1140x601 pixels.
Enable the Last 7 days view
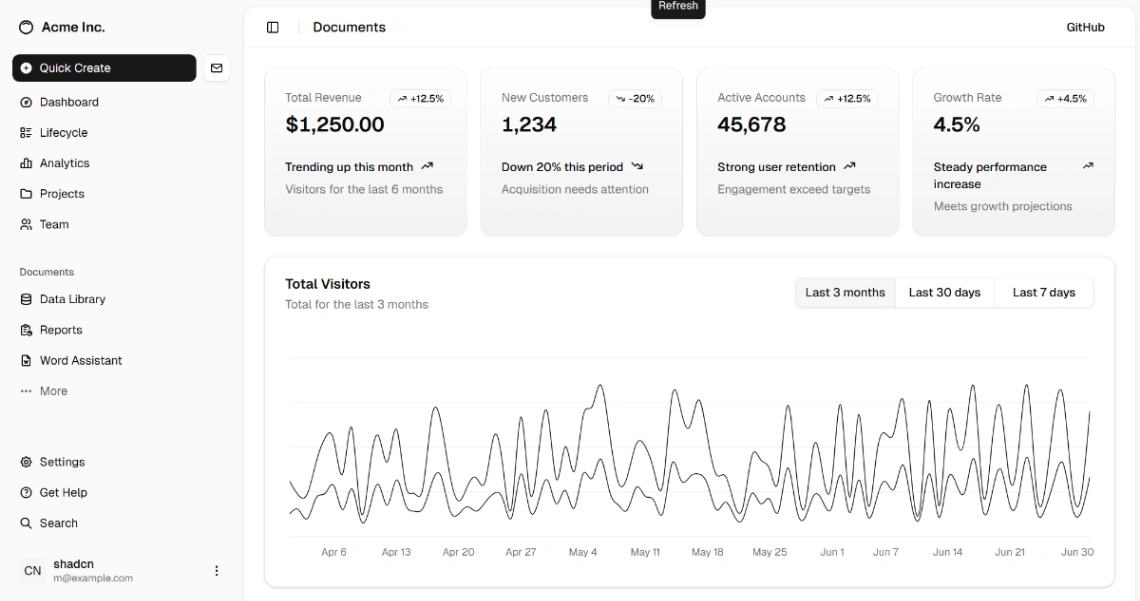[x=1044, y=292]
